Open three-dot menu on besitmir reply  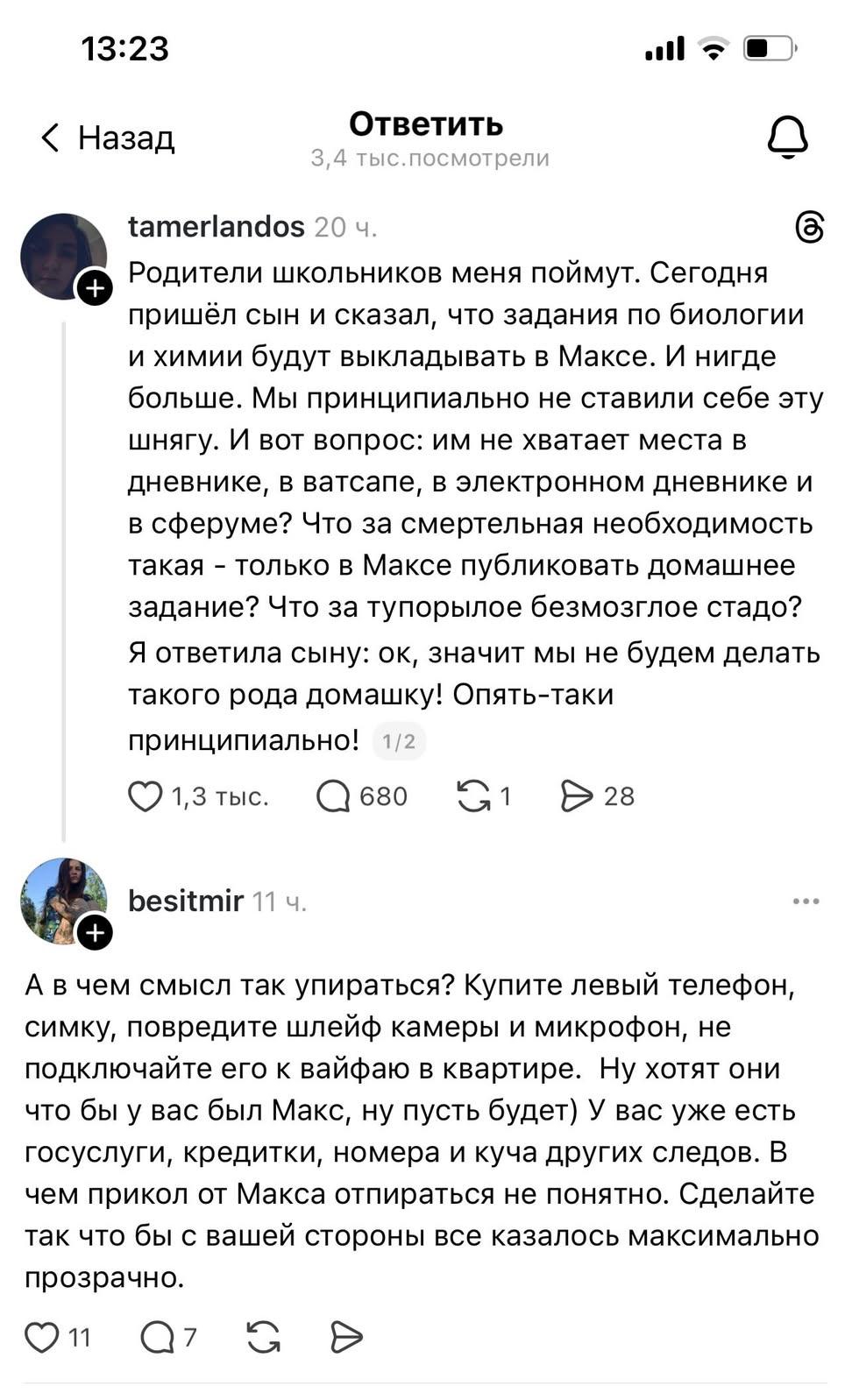tap(805, 901)
